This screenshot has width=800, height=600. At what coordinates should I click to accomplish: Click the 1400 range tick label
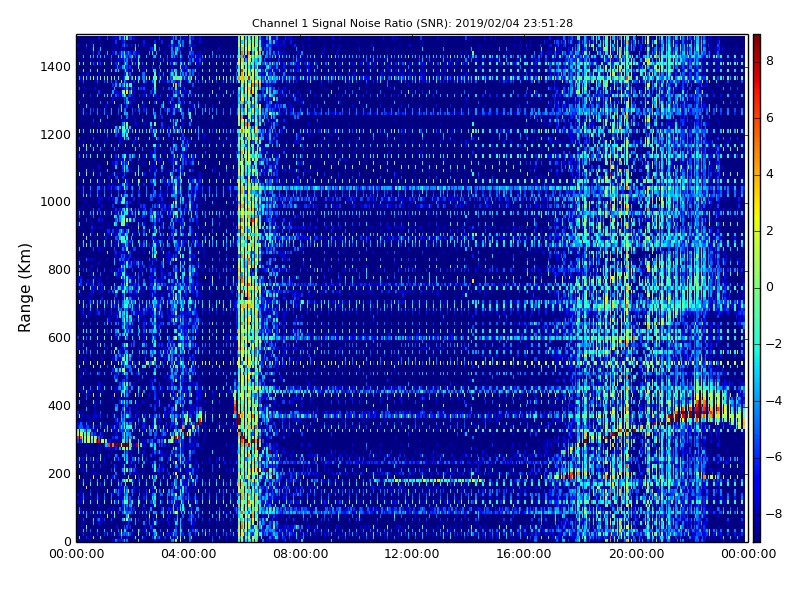pos(56,67)
